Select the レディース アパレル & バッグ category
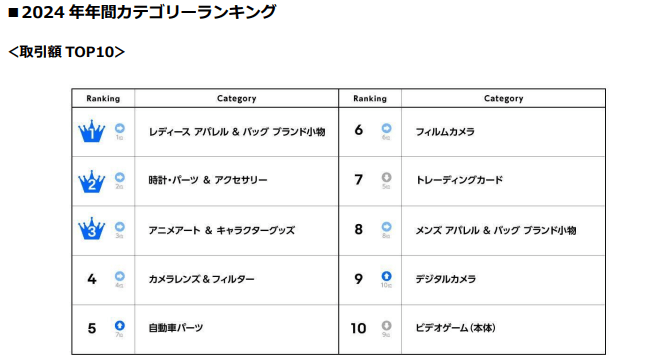 [237, 132]
